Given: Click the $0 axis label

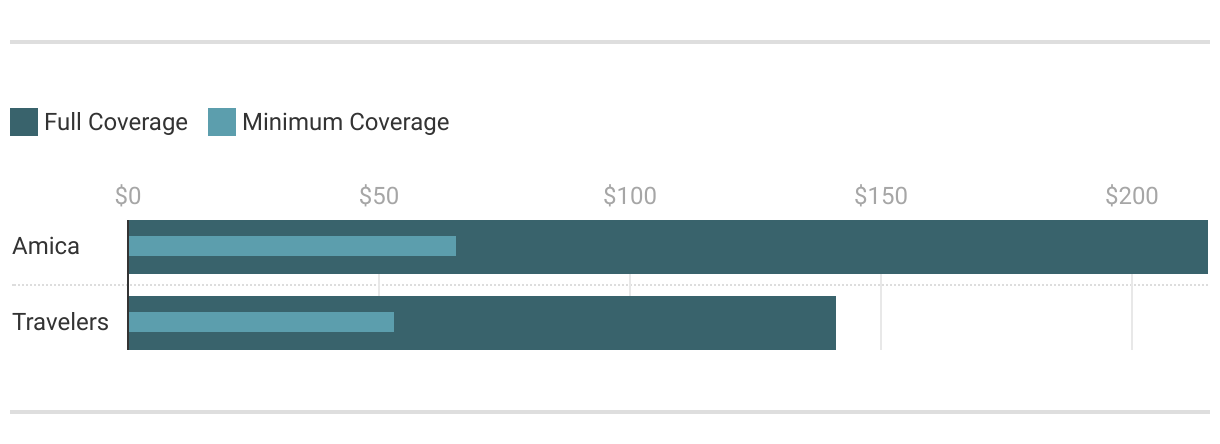Looking at the screenshot, I should click(x=128, y=196).
